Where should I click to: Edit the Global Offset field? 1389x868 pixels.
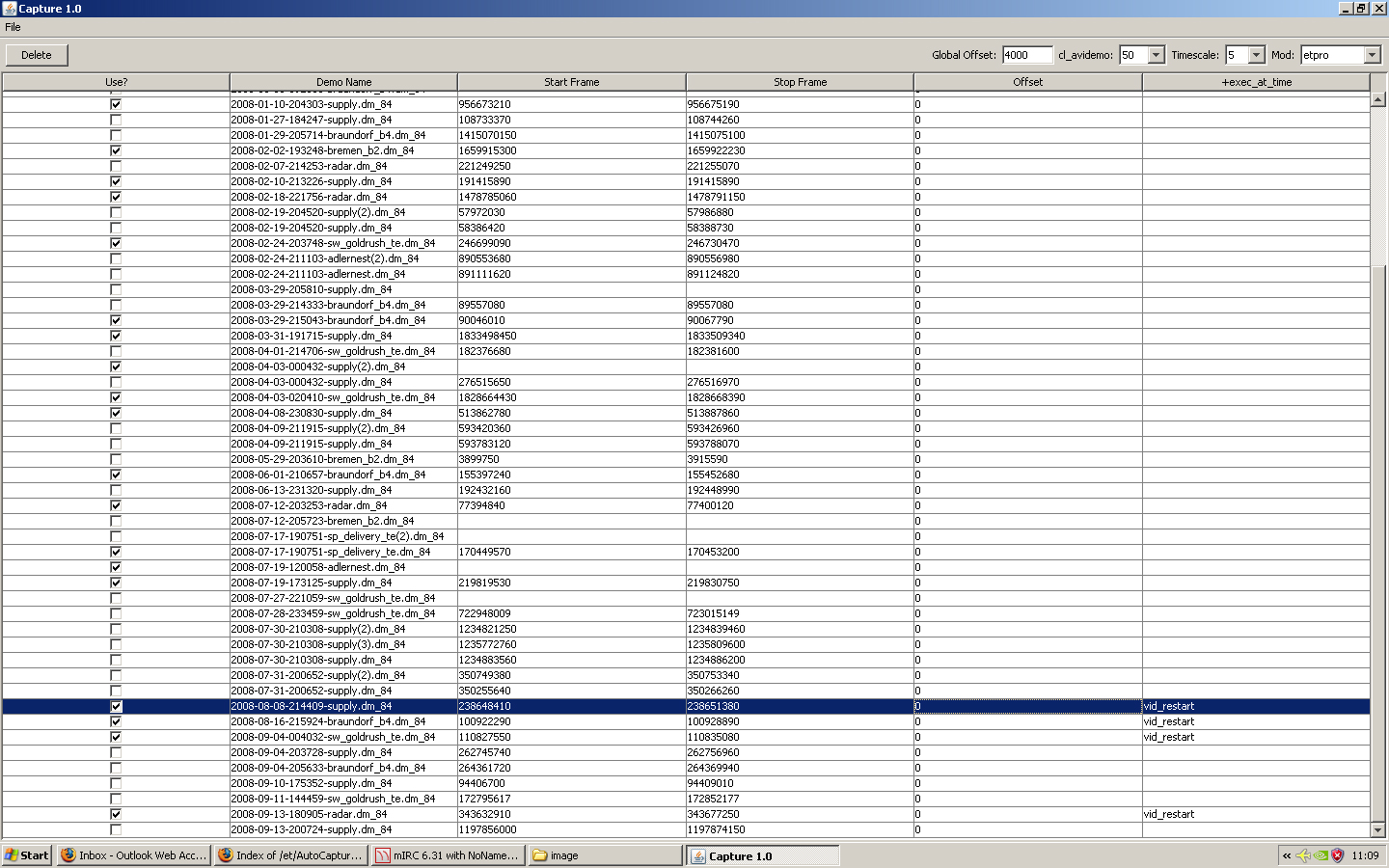(x=1027, y=55)
